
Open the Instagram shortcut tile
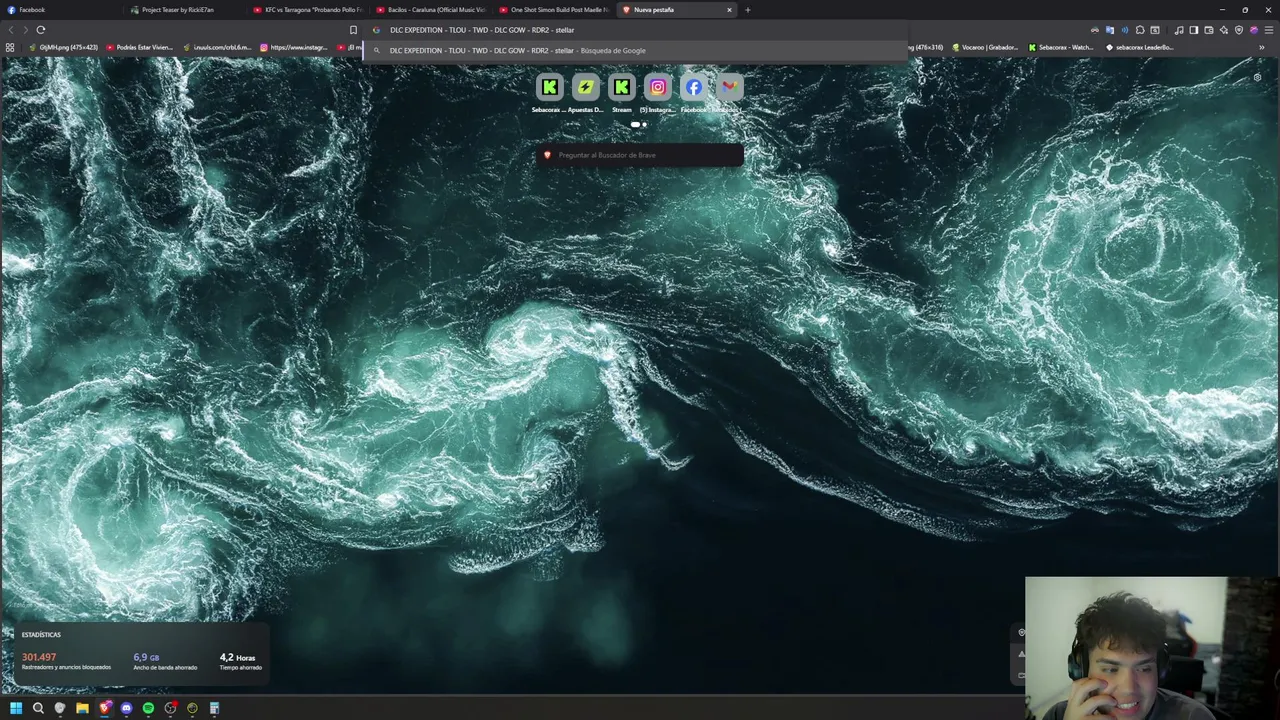click(x=657, y=87)
